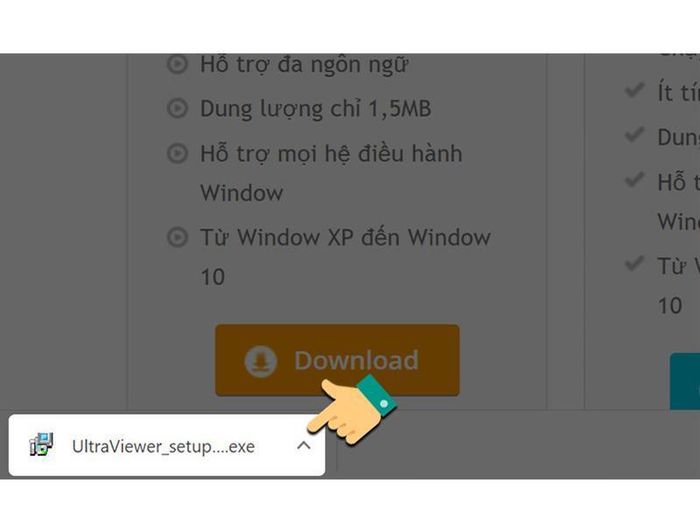Screen dimensions: 700x525
Task: Click the checkmark beside the cut-off "Hỗ t" line
Action: [x=634, y=179]
